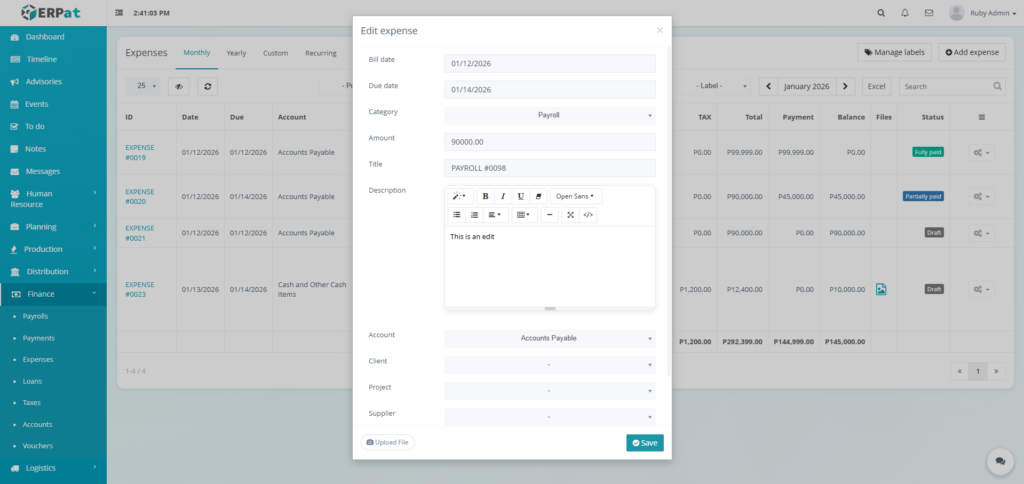Toggle fullscreen editor mode
Screen dimensions: 1024x484
tap(570, 215)
